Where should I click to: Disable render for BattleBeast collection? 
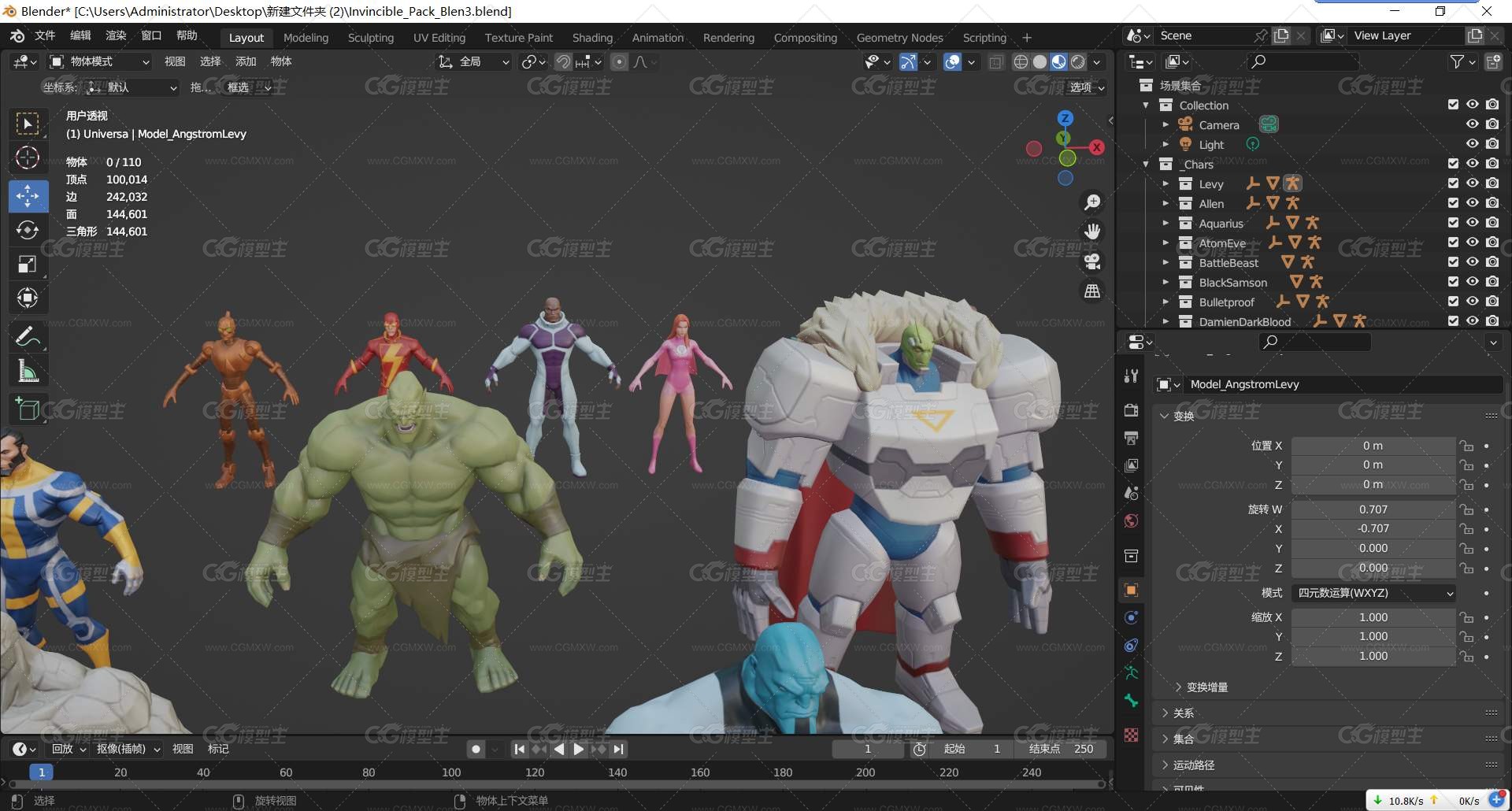click(1492, 262)
